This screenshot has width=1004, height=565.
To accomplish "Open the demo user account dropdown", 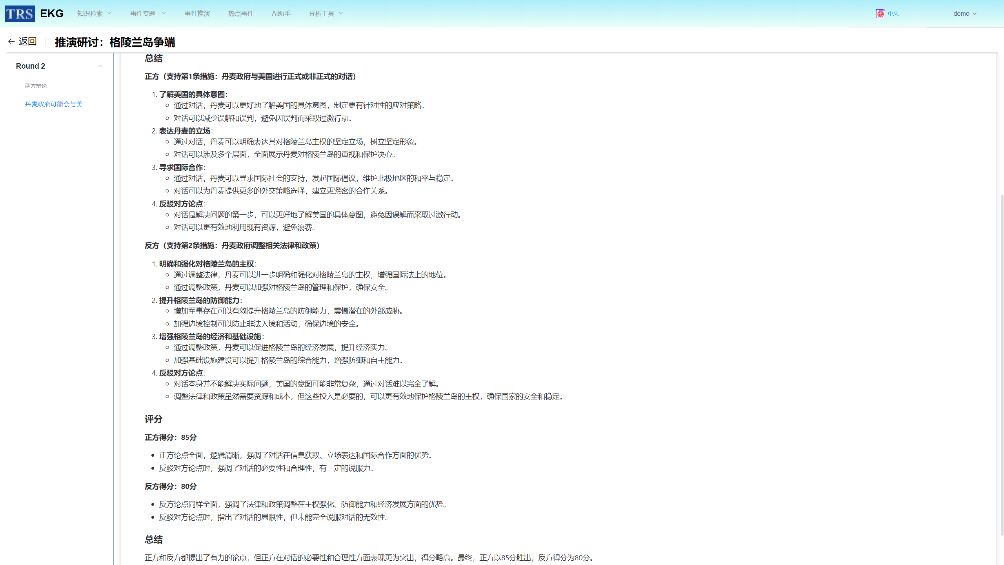I will click(965, 13).
